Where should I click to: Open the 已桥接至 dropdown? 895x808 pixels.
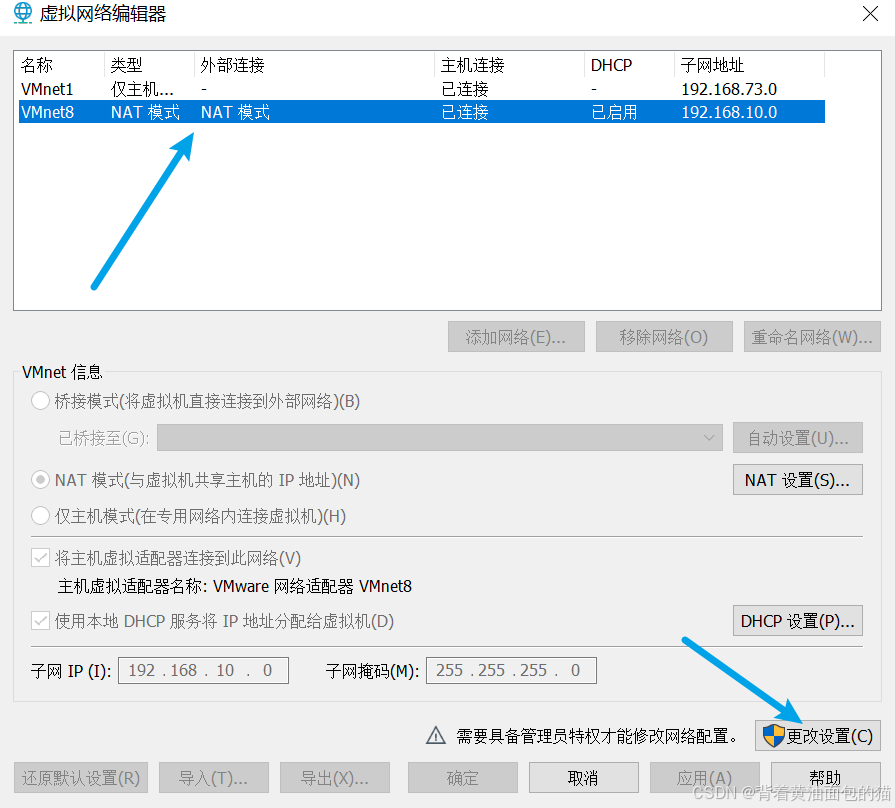pyautogui.click(x=440, y=438)
